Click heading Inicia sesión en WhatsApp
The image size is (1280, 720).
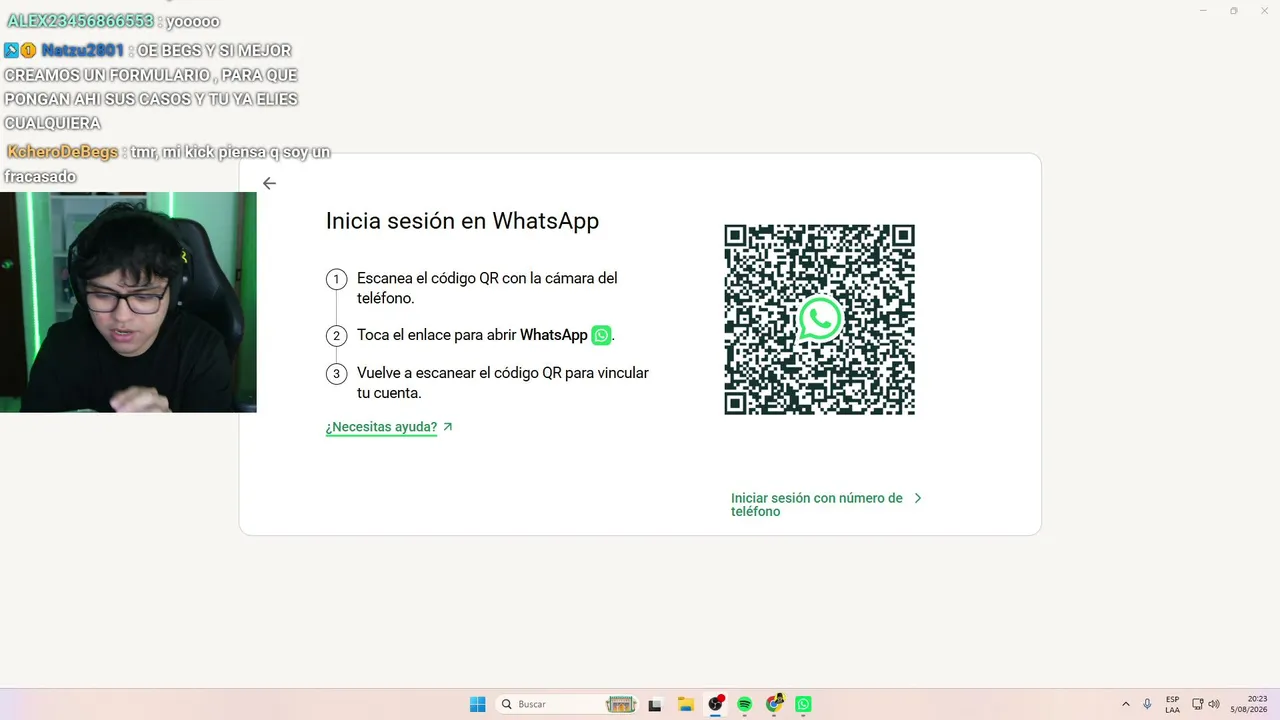coord(462,221)
